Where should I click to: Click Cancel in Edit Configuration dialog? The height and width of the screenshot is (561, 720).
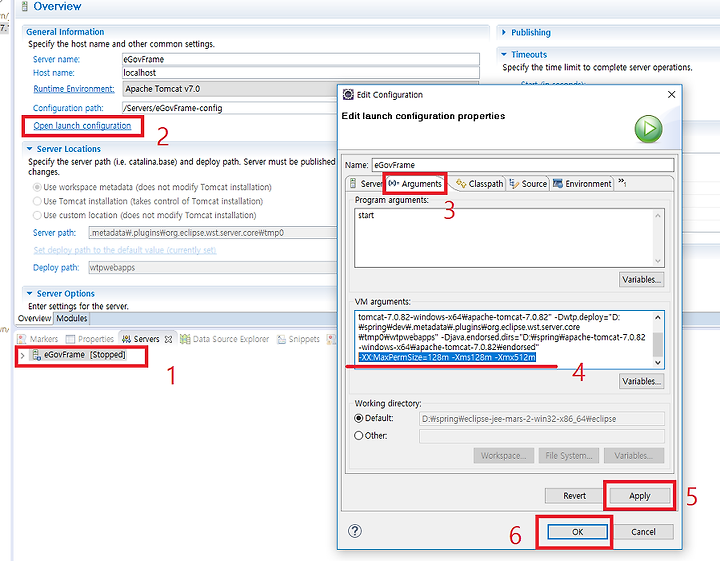(643, 532)
